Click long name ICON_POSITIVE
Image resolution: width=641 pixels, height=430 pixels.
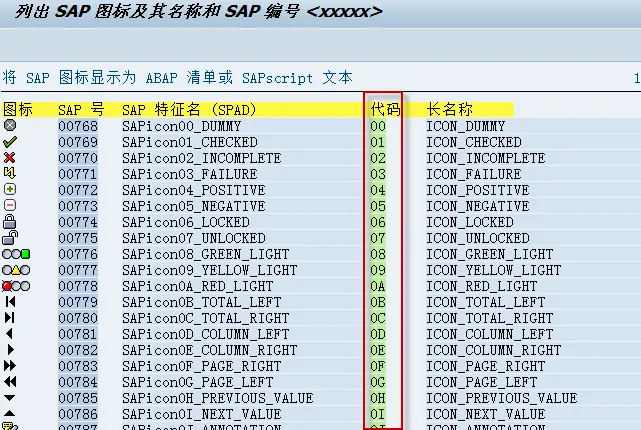[x=477, y=190]
